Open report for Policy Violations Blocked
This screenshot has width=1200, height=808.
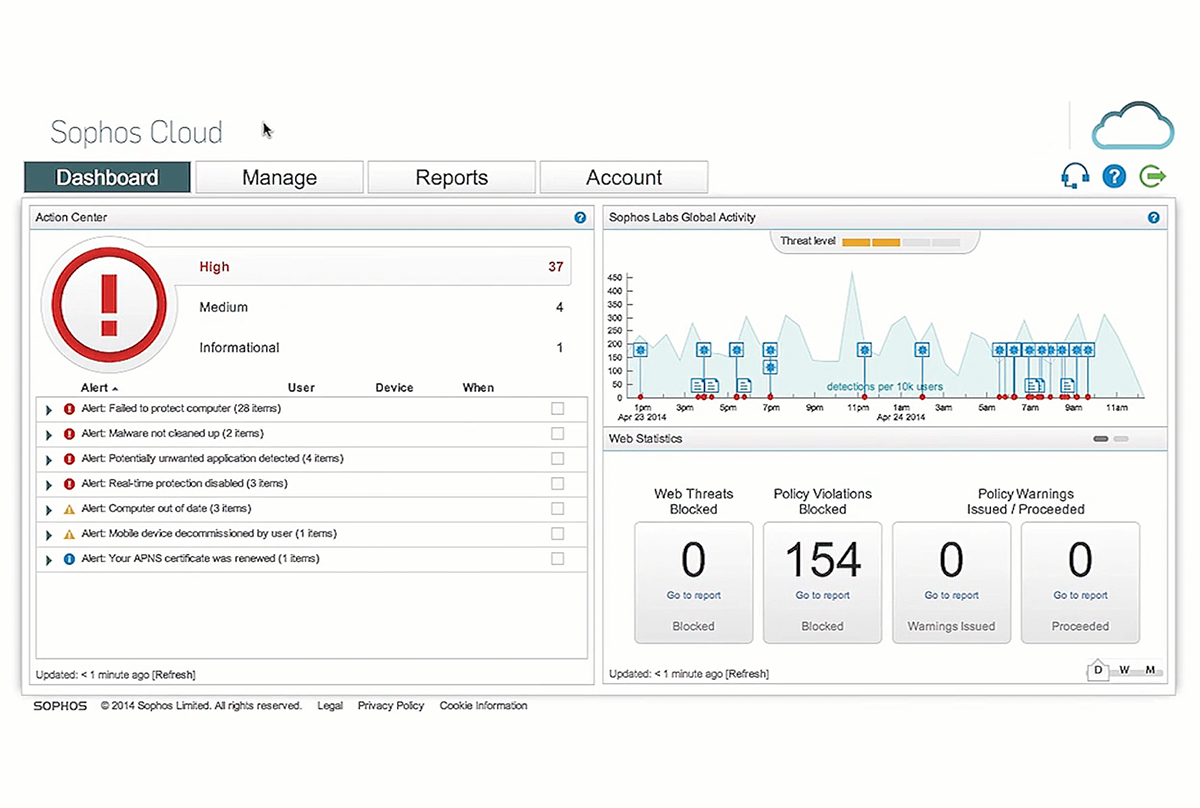[x=822, y=595]
